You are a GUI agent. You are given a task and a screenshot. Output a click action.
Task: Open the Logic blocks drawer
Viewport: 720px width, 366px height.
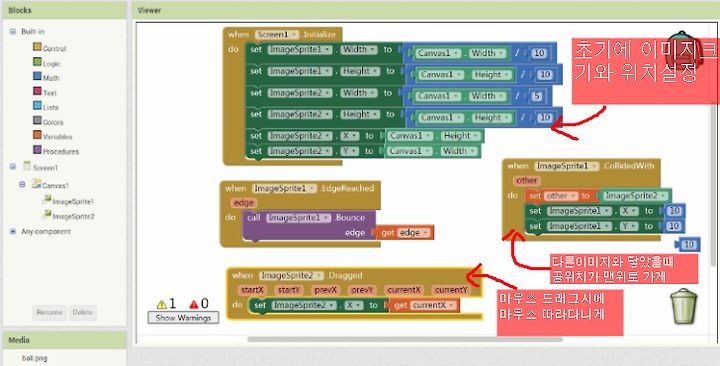coord(46,63)
